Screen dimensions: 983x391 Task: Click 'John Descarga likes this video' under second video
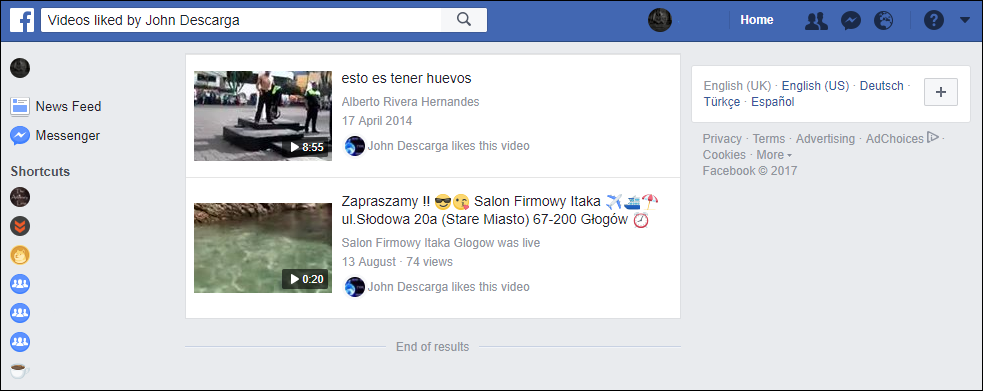click(x=448, y=287)
